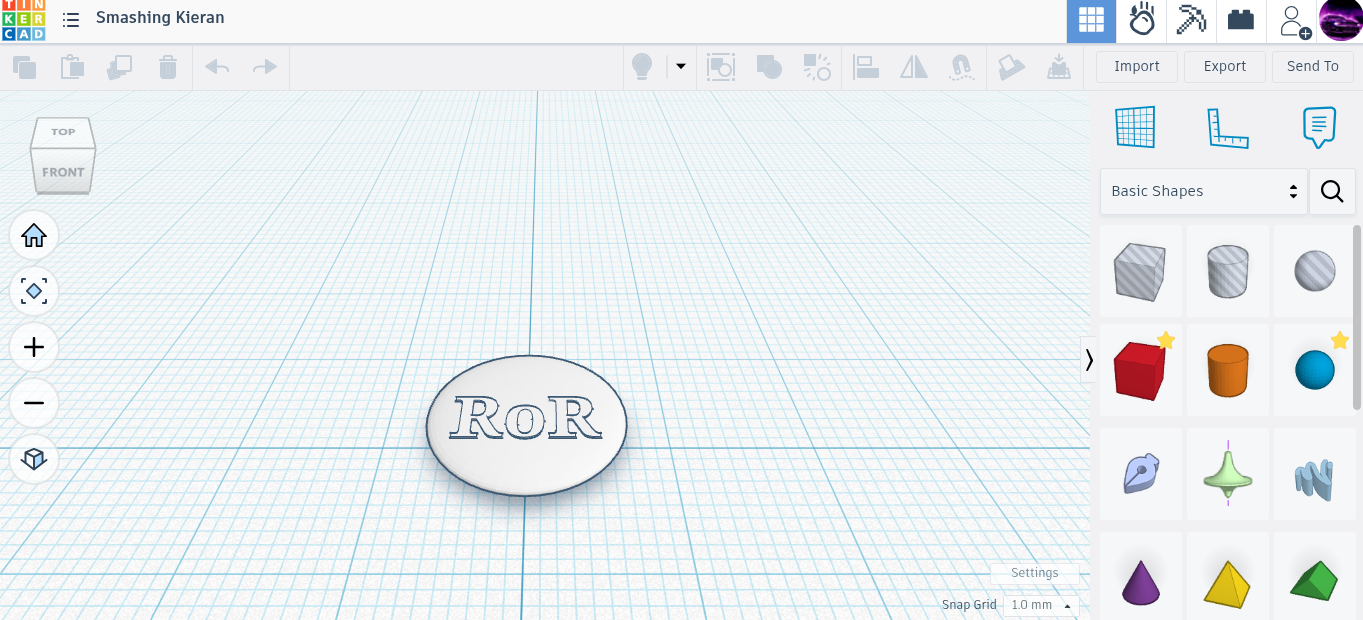Image resolution: width=1363 pixels, height=620 pixels.
Task: Click the Home view button
Action: (34, 236)
